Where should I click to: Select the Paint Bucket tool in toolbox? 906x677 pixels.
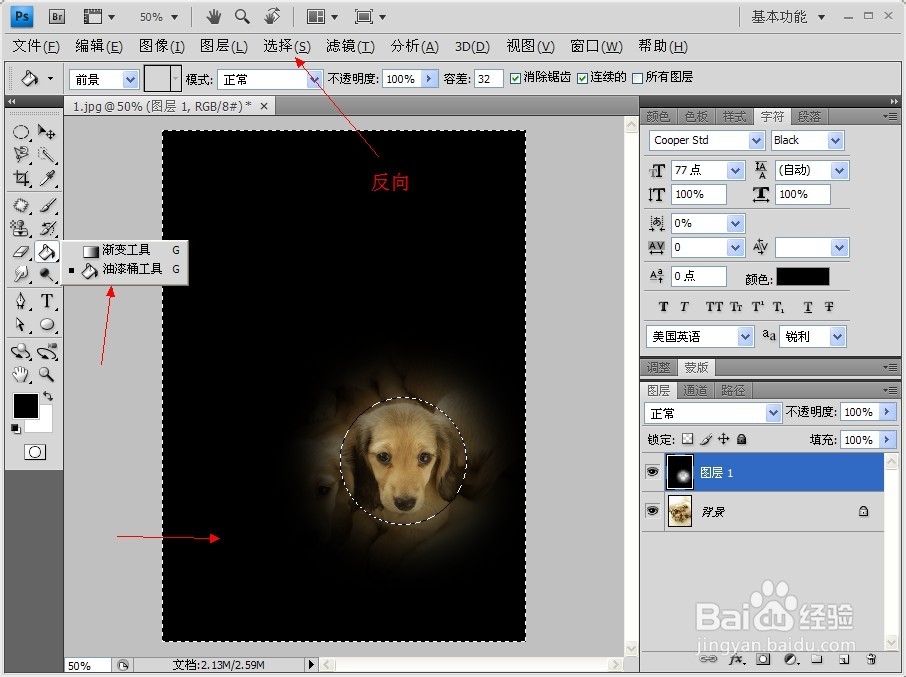(47, 251)
